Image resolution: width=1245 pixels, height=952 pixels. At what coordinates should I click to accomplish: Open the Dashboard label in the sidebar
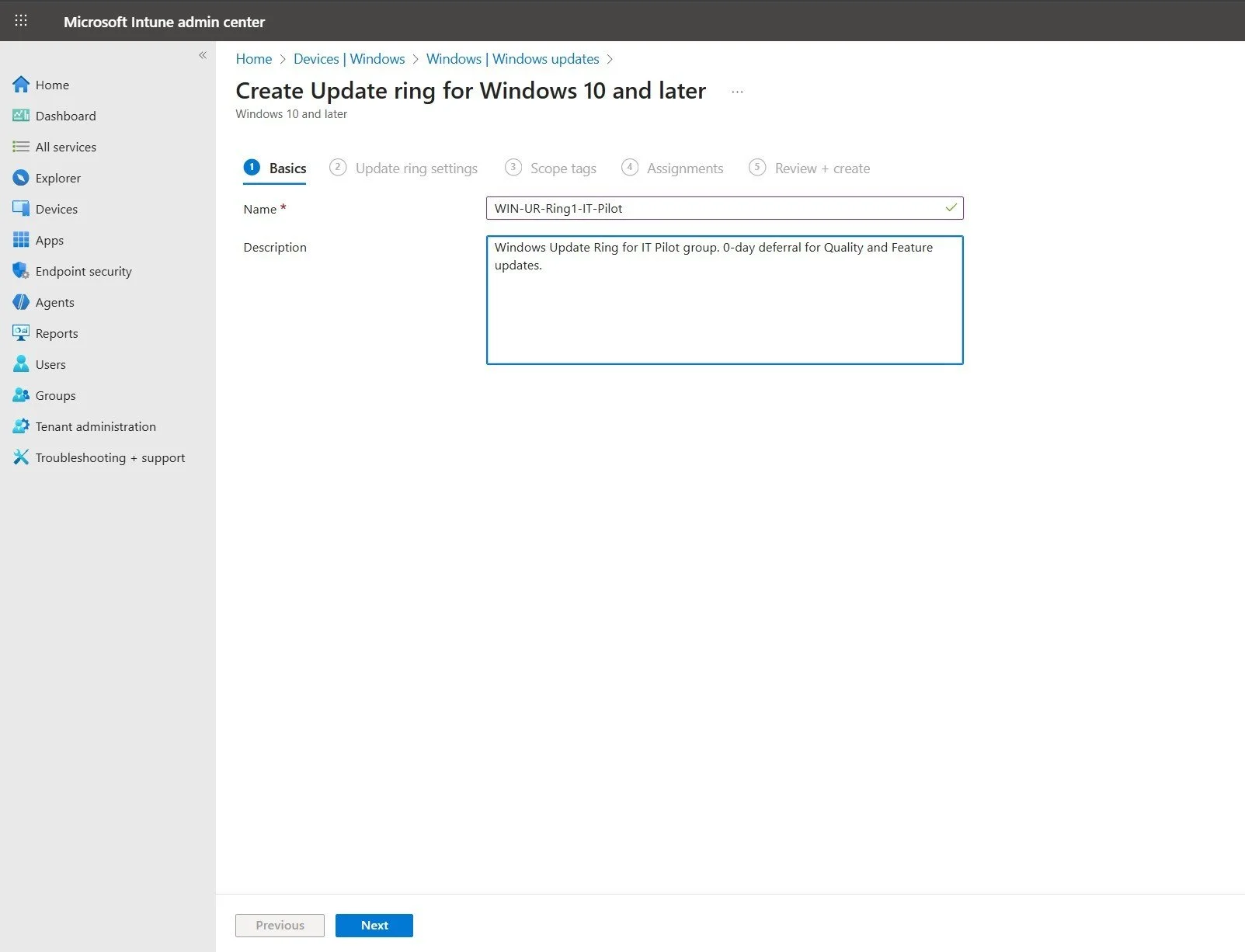(66, 116)
